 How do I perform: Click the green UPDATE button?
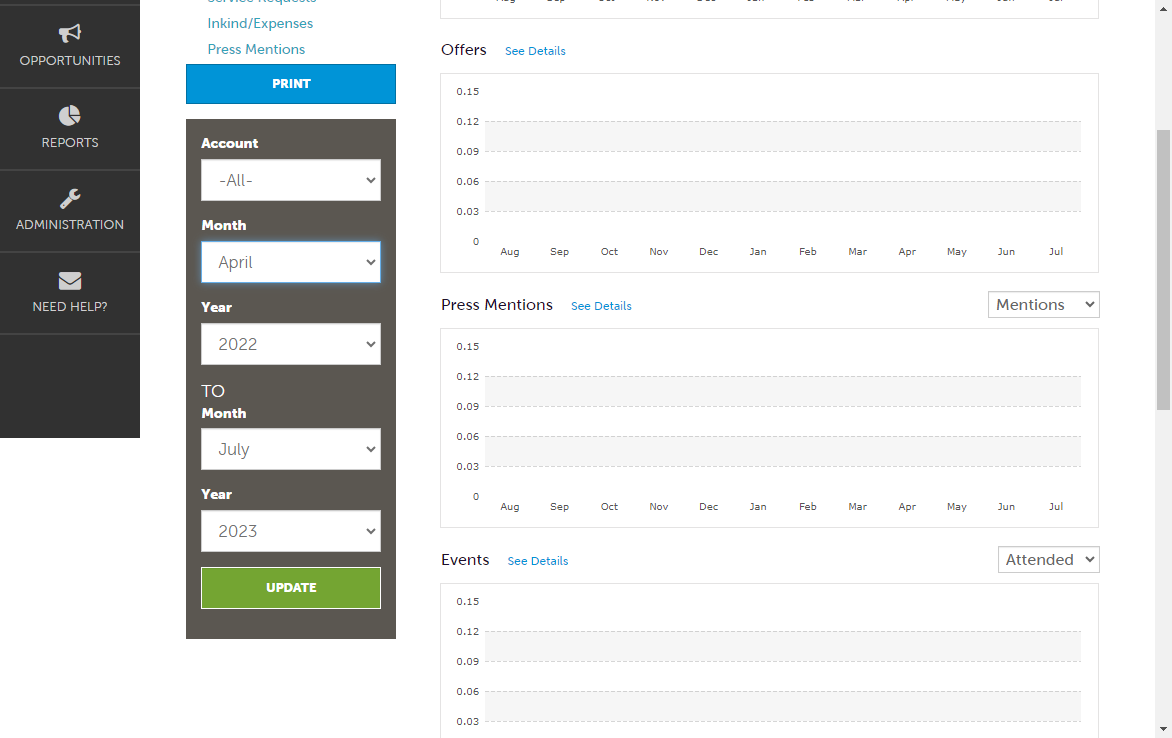tap(291, 588)
